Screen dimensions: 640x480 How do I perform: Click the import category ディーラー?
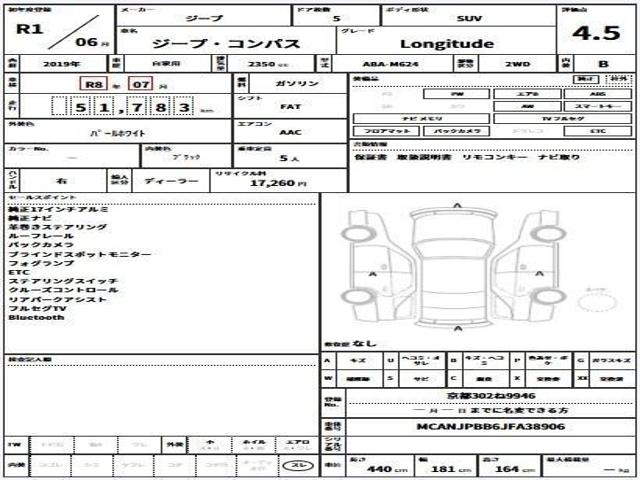coord(171,181)
